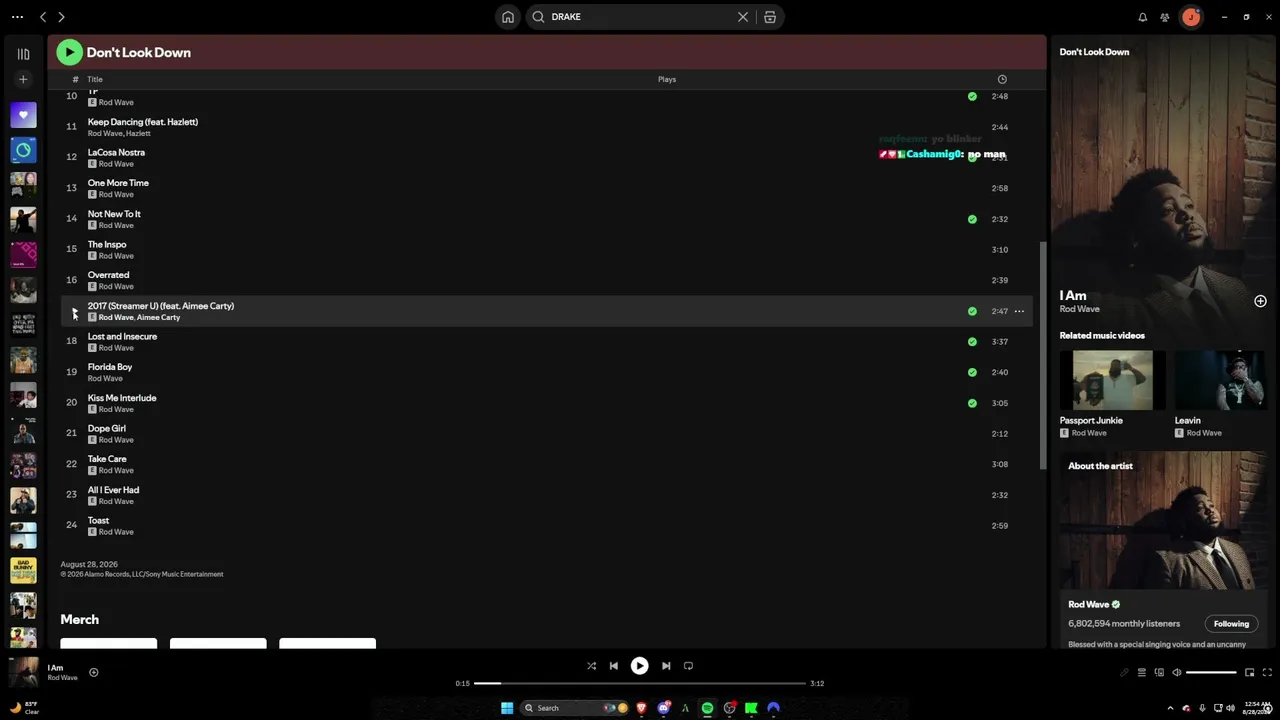Select the track All I Ever Had
The height and width of the screenshot is (720, 1280).
point(548,495)
